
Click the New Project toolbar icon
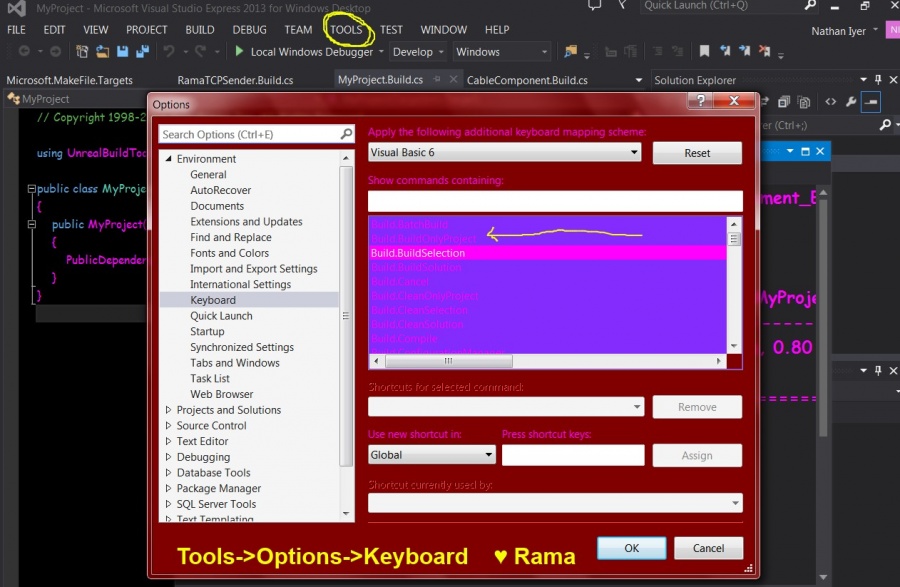point(82,52)
